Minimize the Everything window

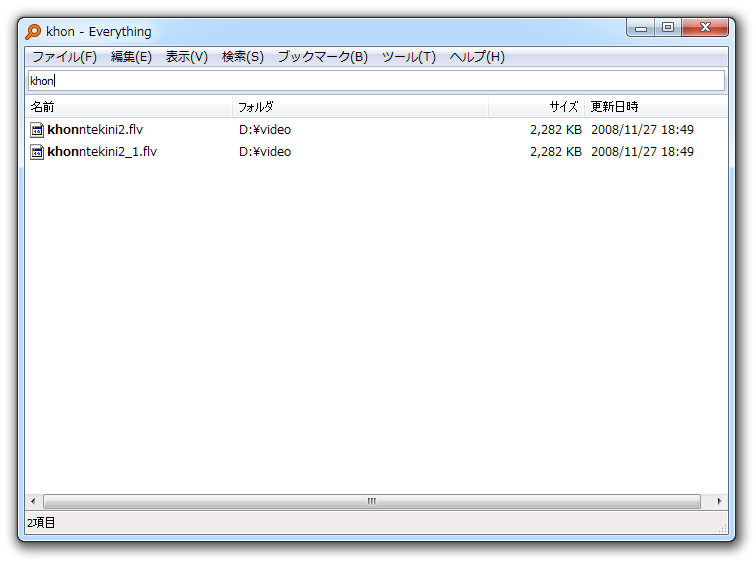[x=641, y=28]
